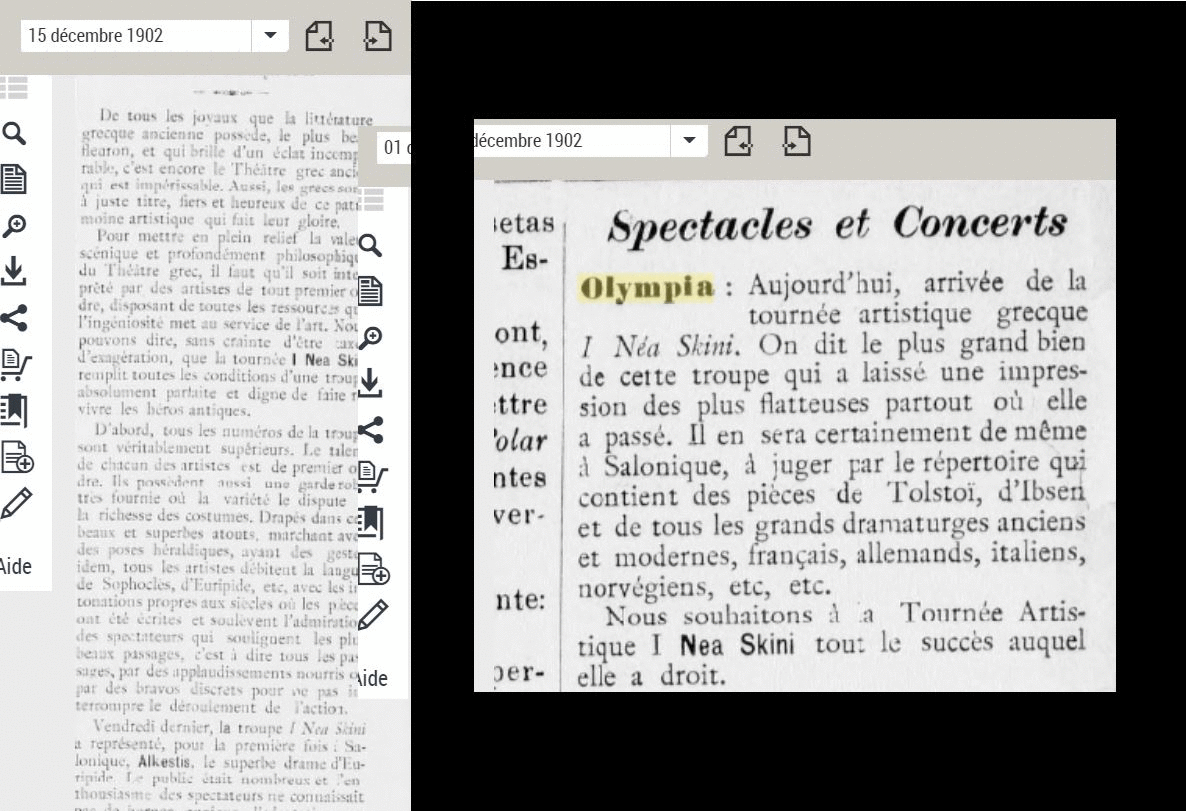Screen dimensions: 1186x811
Task: Click the add-document icon in middle sidebar
Action: pos(374,570)
